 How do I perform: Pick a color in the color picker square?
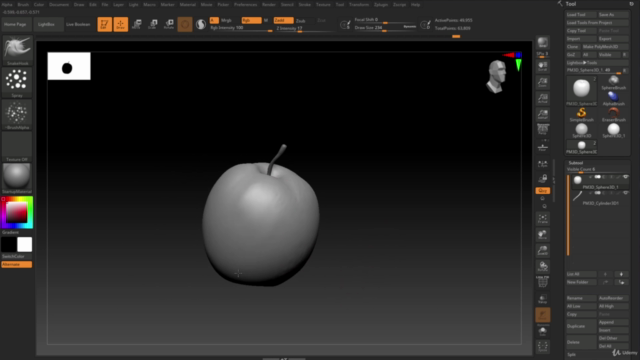16,213
